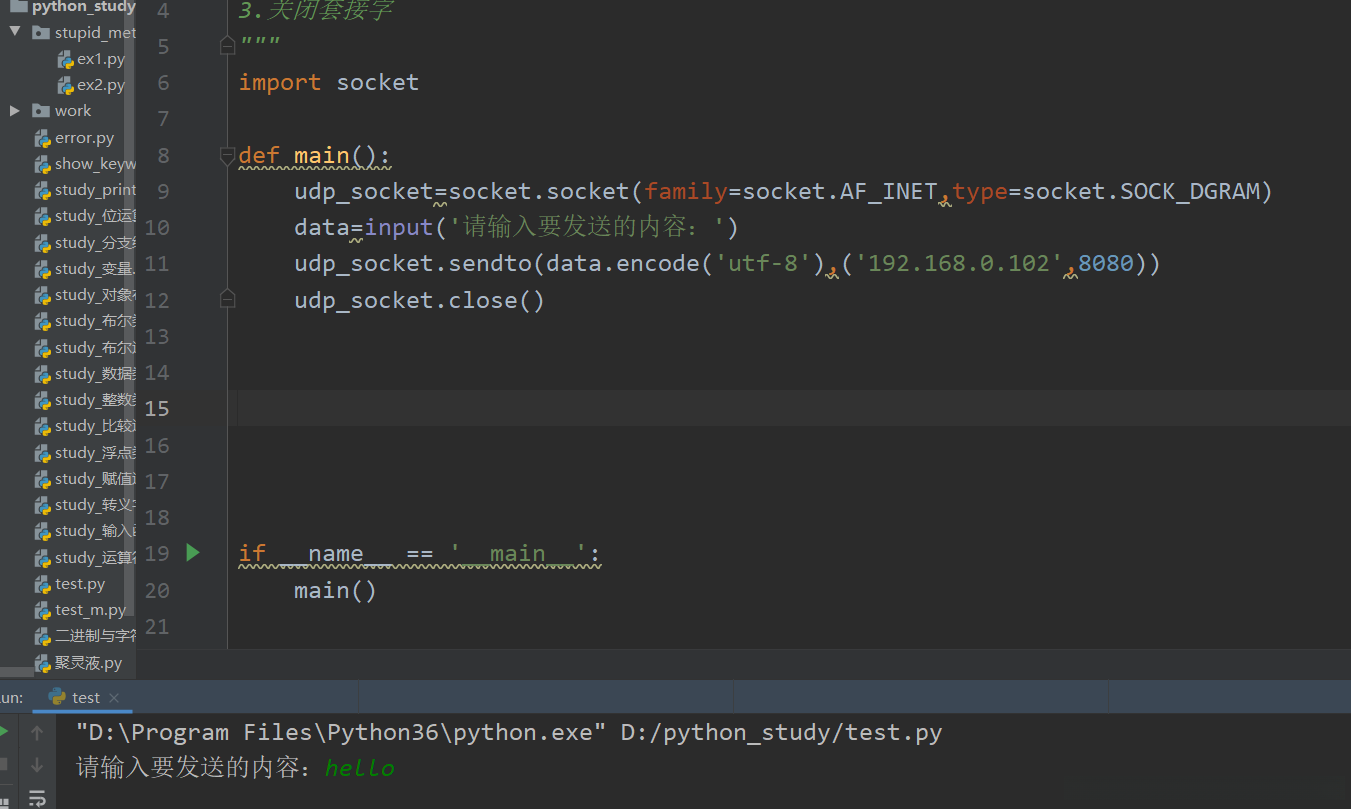Viewport: 1351px width, 809px height.
Task: Click the fold end marker at line 12
Action: pos(228,299)
